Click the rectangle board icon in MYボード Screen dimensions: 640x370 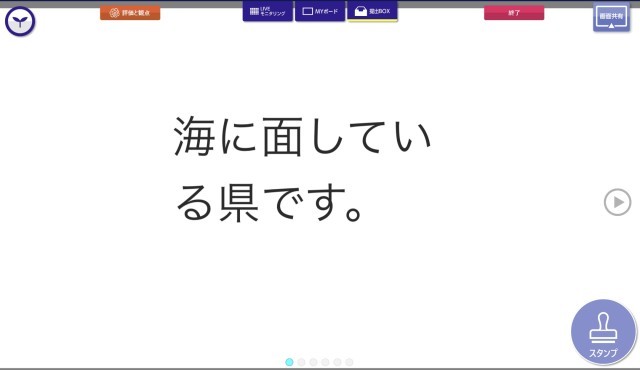tap(307, 11)
